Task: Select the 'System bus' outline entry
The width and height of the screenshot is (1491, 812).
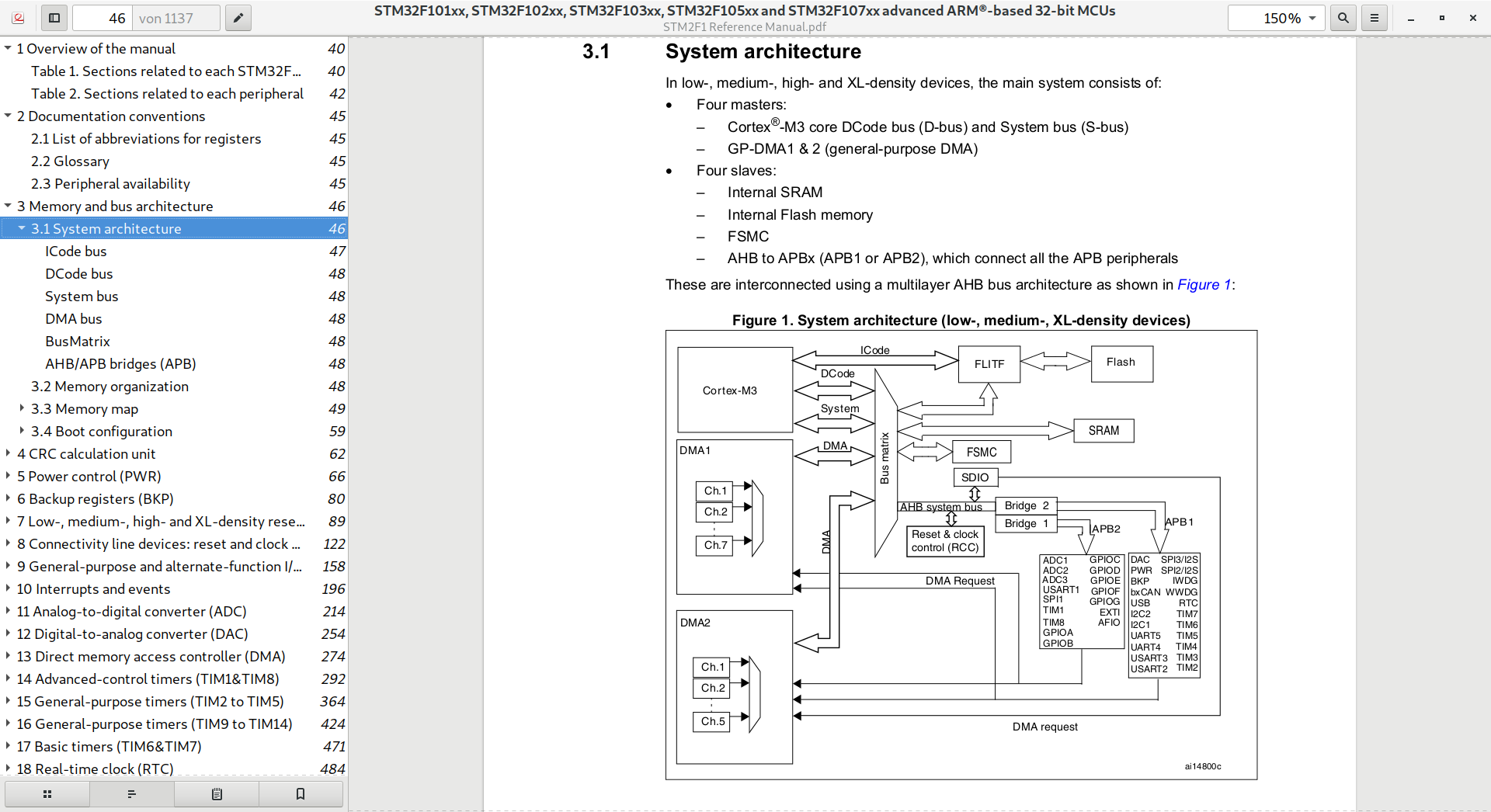Action: coord(174,296)
